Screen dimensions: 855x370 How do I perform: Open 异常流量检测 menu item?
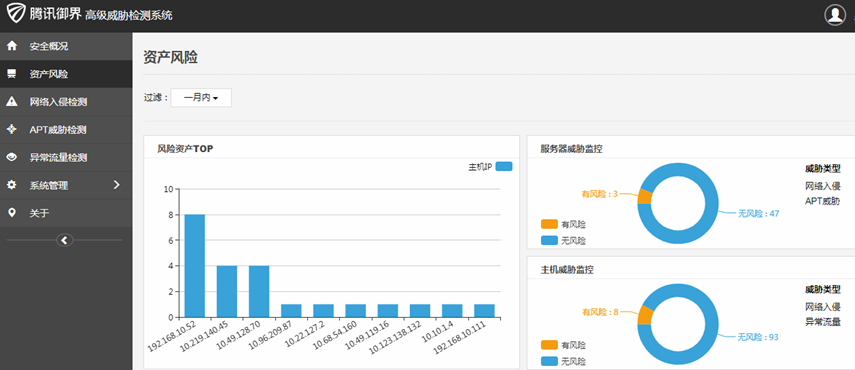click(x=66, y=157)
